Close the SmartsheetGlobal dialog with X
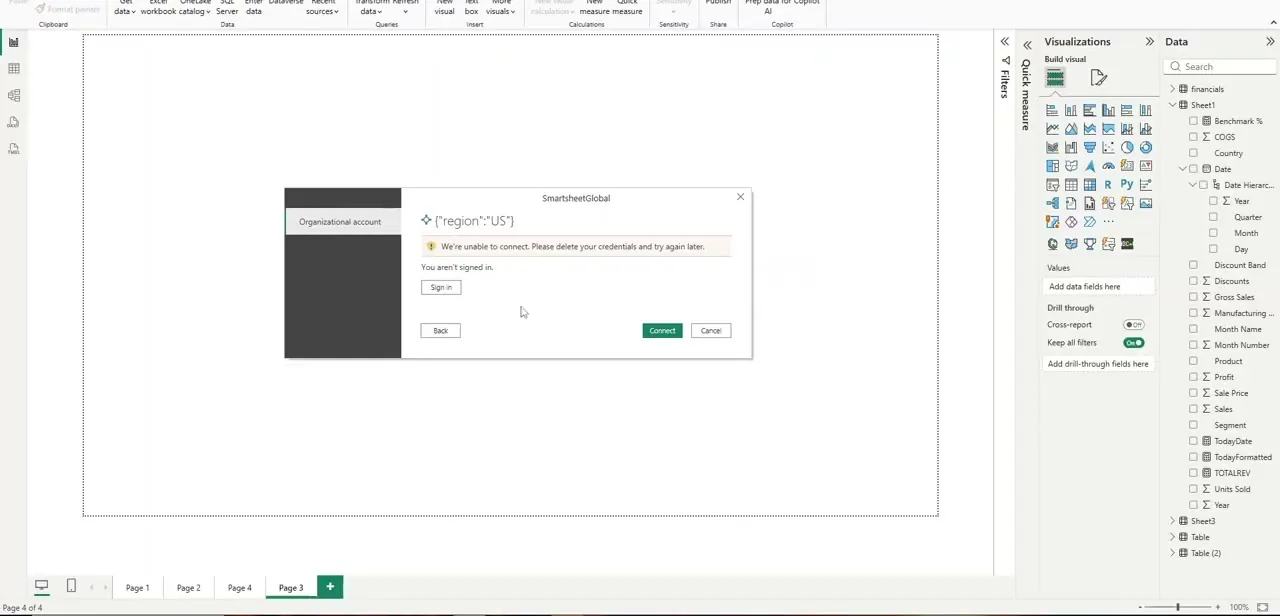Image resolution: width=1280 pixels, height=616 pixels. tap(740, 197)
